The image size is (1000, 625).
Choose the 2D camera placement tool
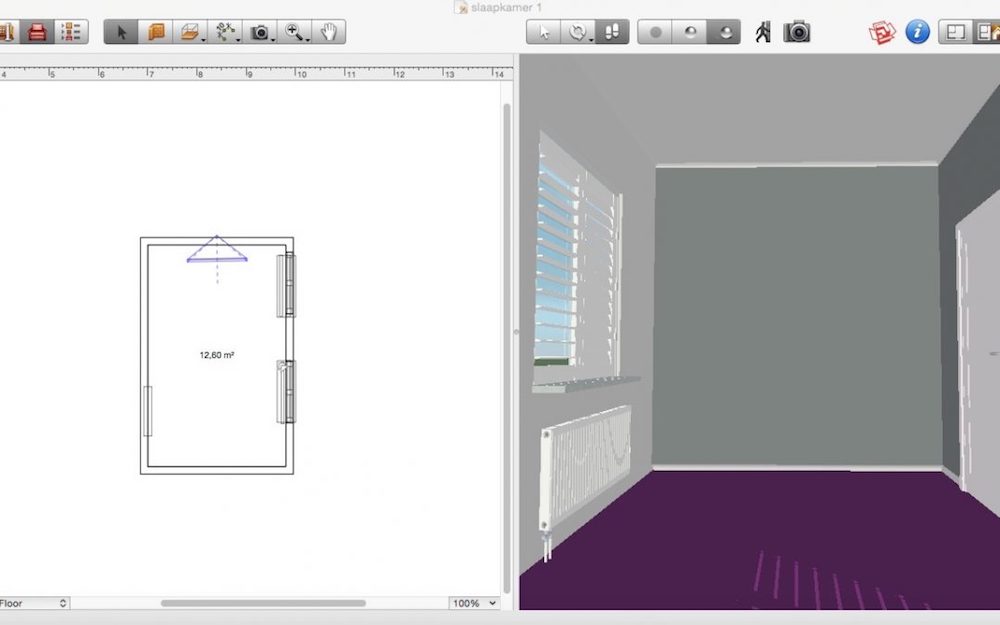pos(260,32)
